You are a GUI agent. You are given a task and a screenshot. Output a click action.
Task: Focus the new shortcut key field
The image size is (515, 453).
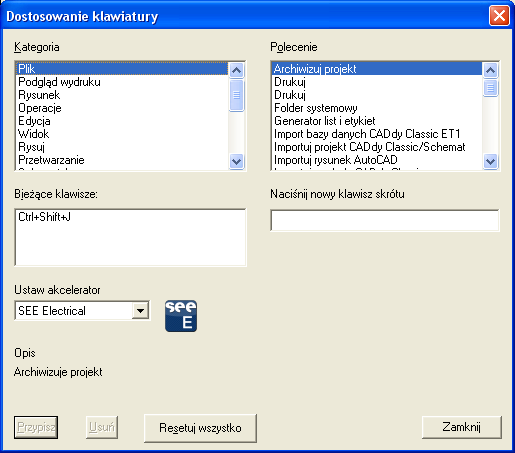click(385, 220)
